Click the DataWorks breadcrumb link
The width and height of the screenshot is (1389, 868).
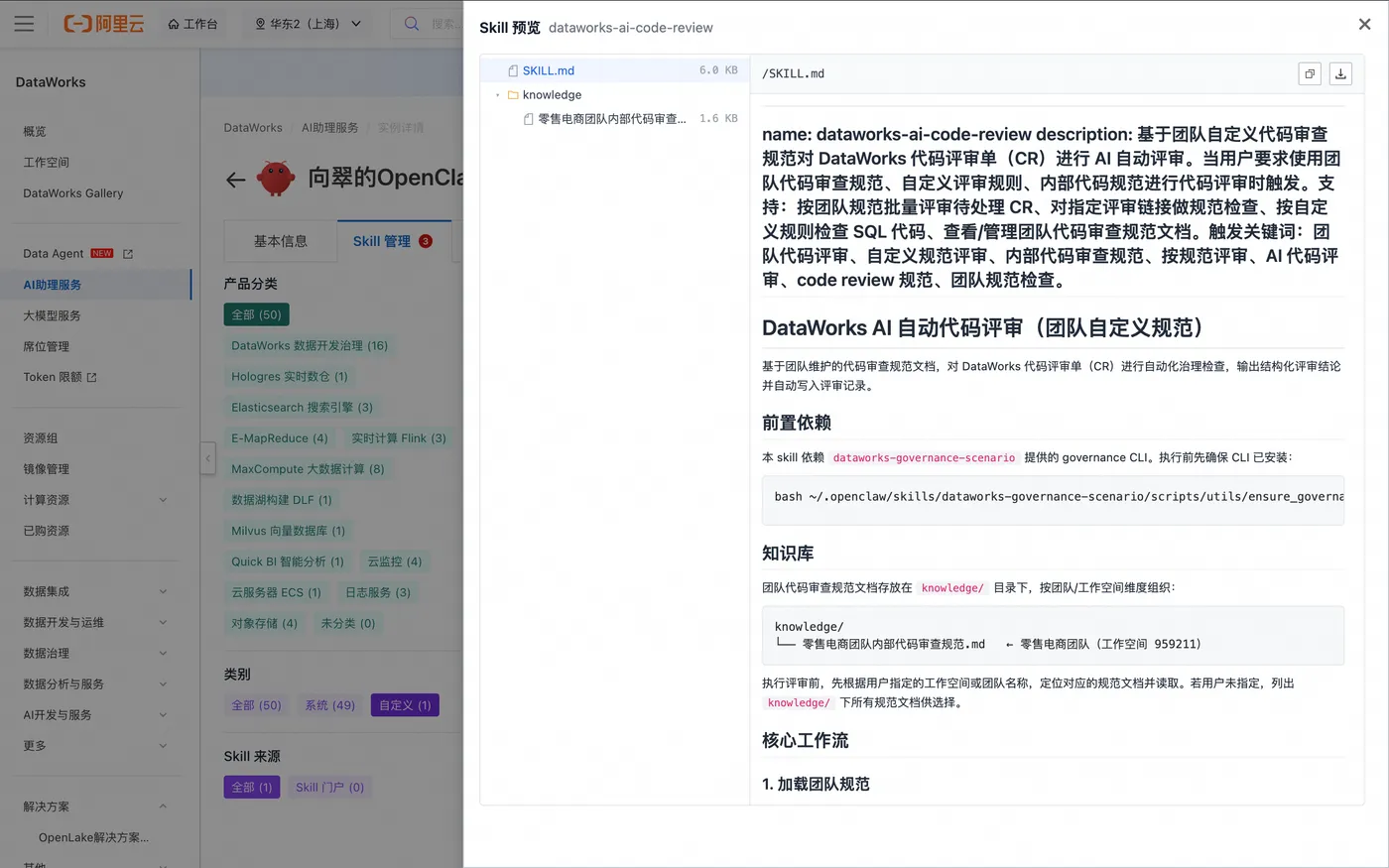(x=253, y=128)
